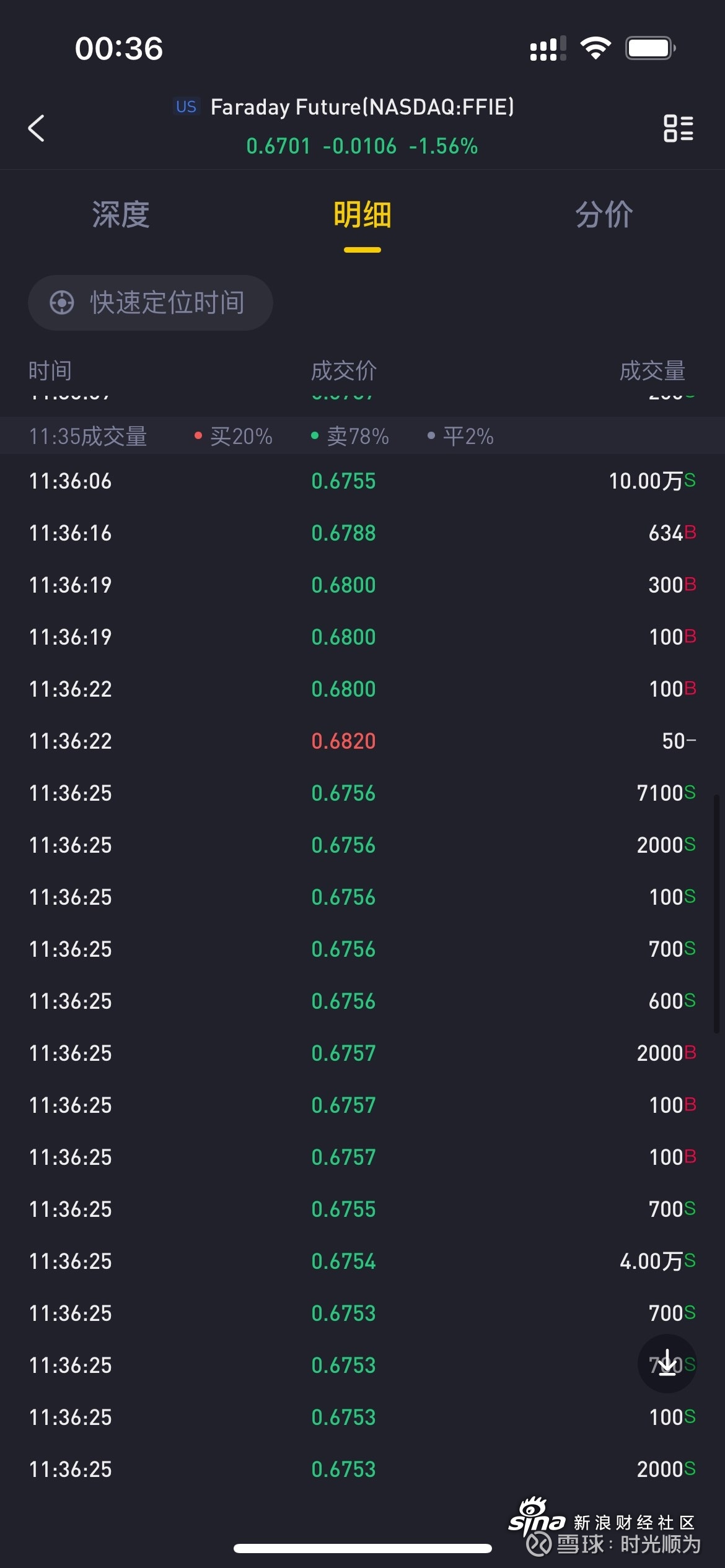
Task: Tap the 快速定位时间 button
Action: pyautogui.click(x=151, y=303)
